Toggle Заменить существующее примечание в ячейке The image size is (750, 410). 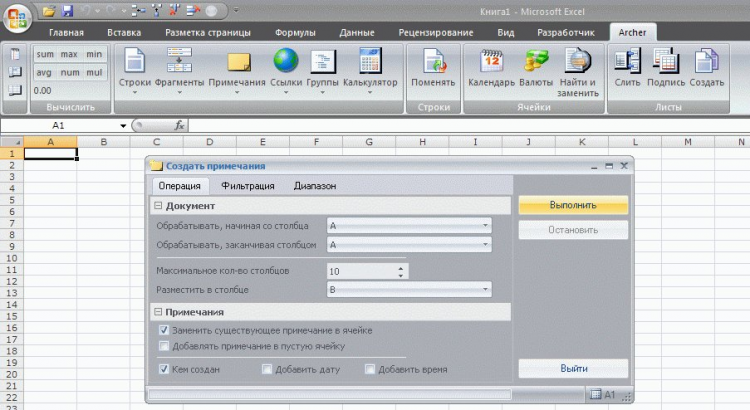coord(164,330)
